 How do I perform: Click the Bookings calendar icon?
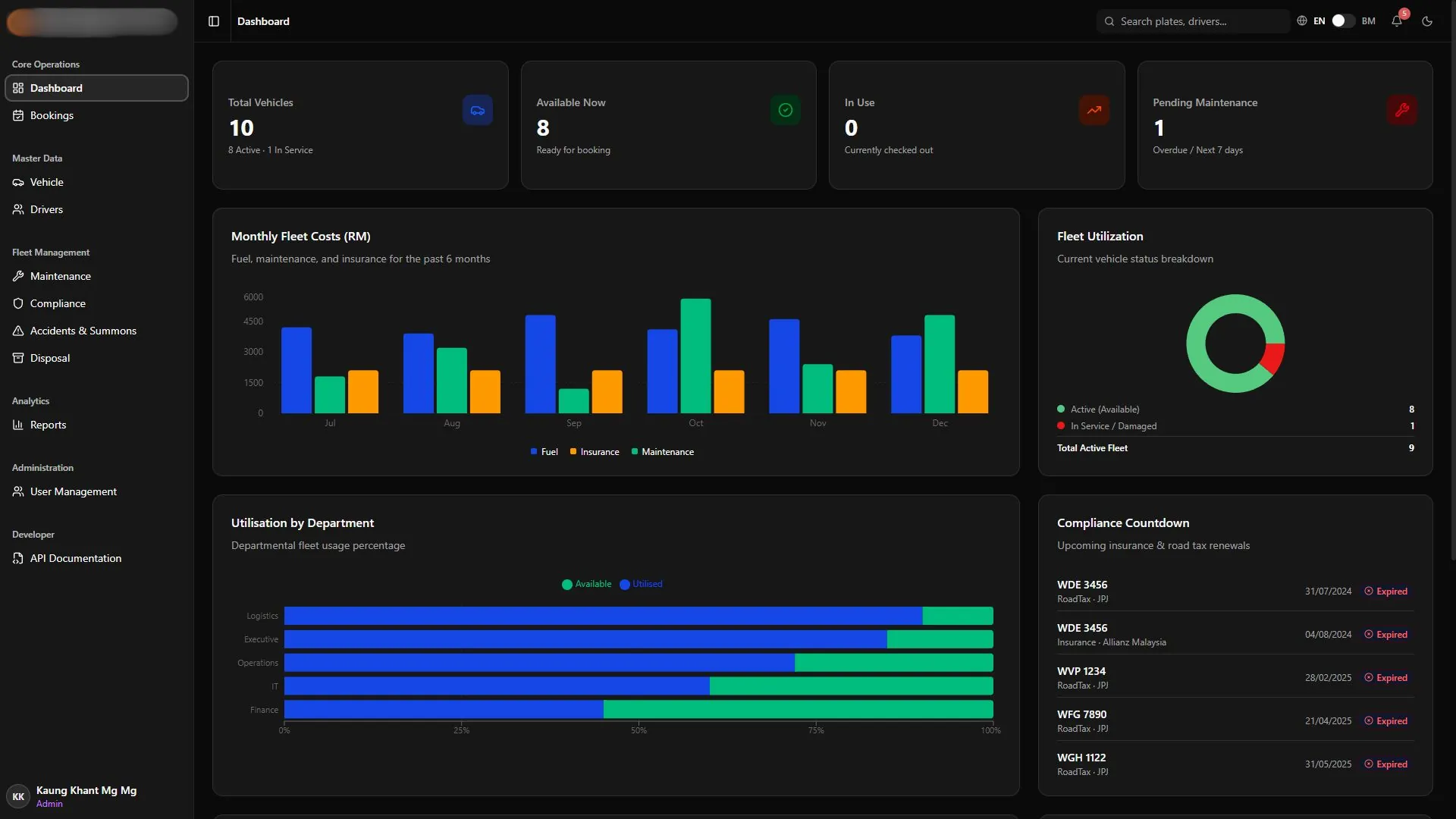coord(18,115)
